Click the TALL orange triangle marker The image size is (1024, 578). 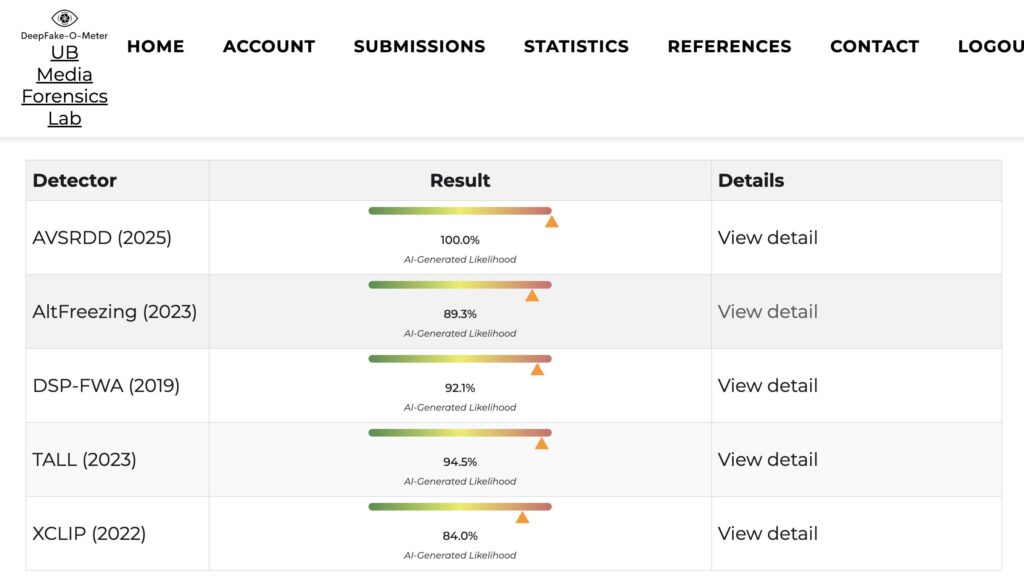pyautogui.click(x=541, y=443)
